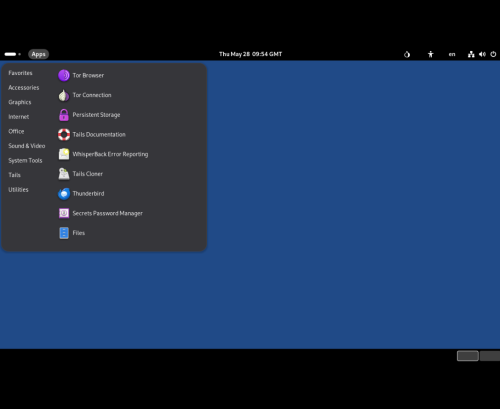
Task: Open the power menu icon
Action: [x=493, y=54]
